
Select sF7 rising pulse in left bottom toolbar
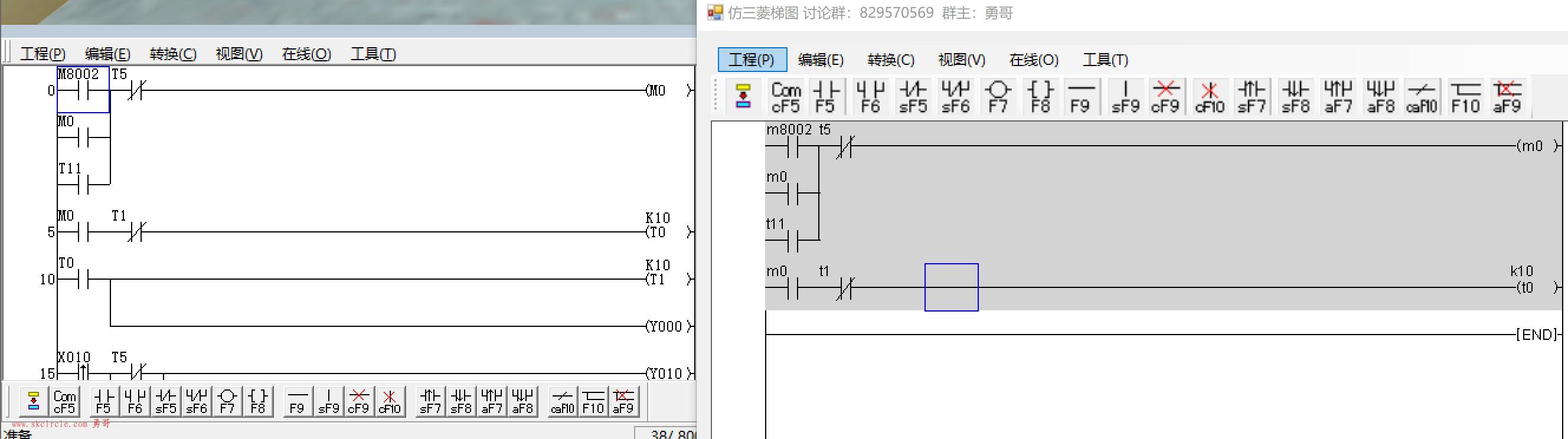(x=430, y=401)
